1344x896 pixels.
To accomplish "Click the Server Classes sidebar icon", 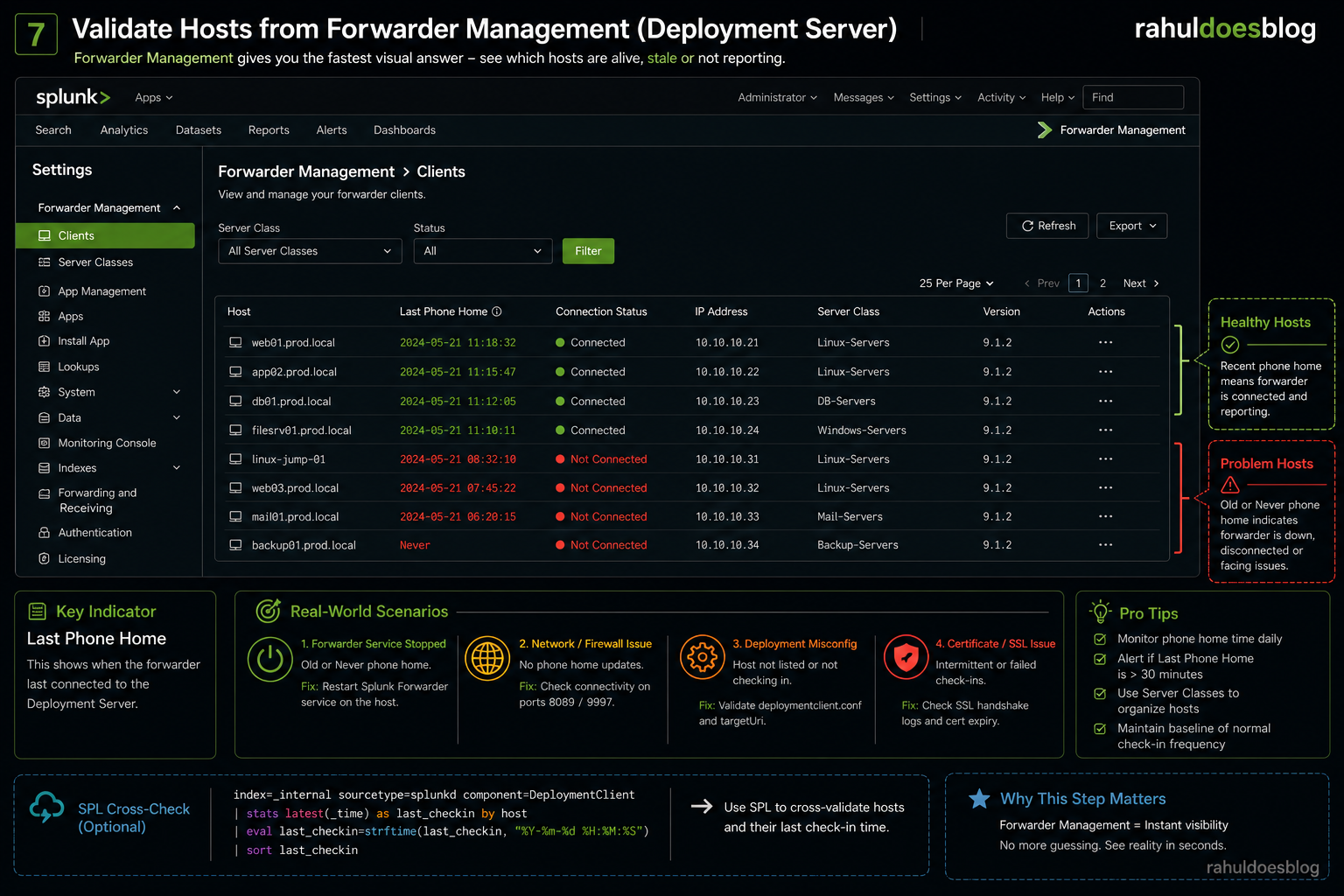I will (45, 262).
